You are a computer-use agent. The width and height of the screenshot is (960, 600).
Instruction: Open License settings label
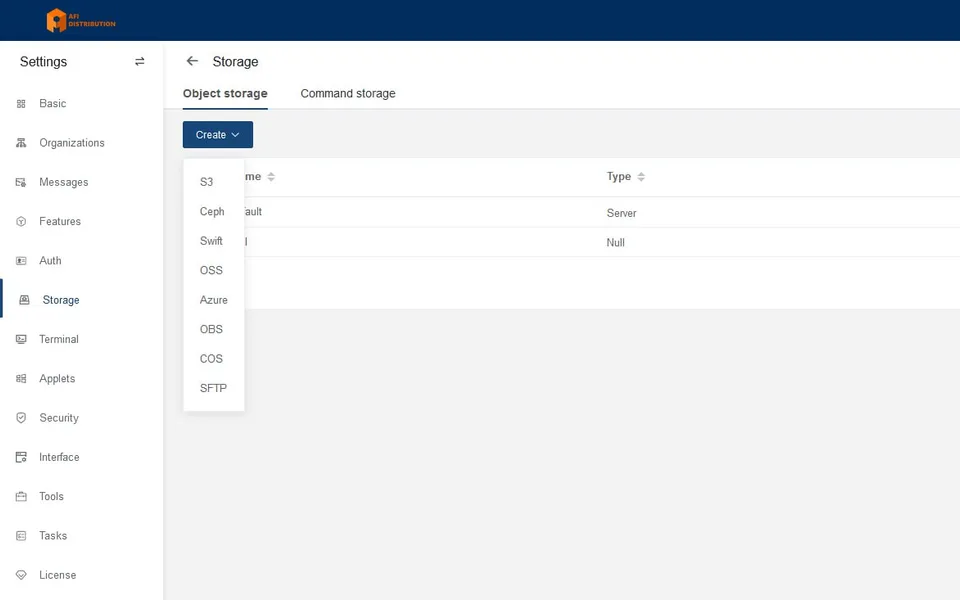(x=58, y=575)
